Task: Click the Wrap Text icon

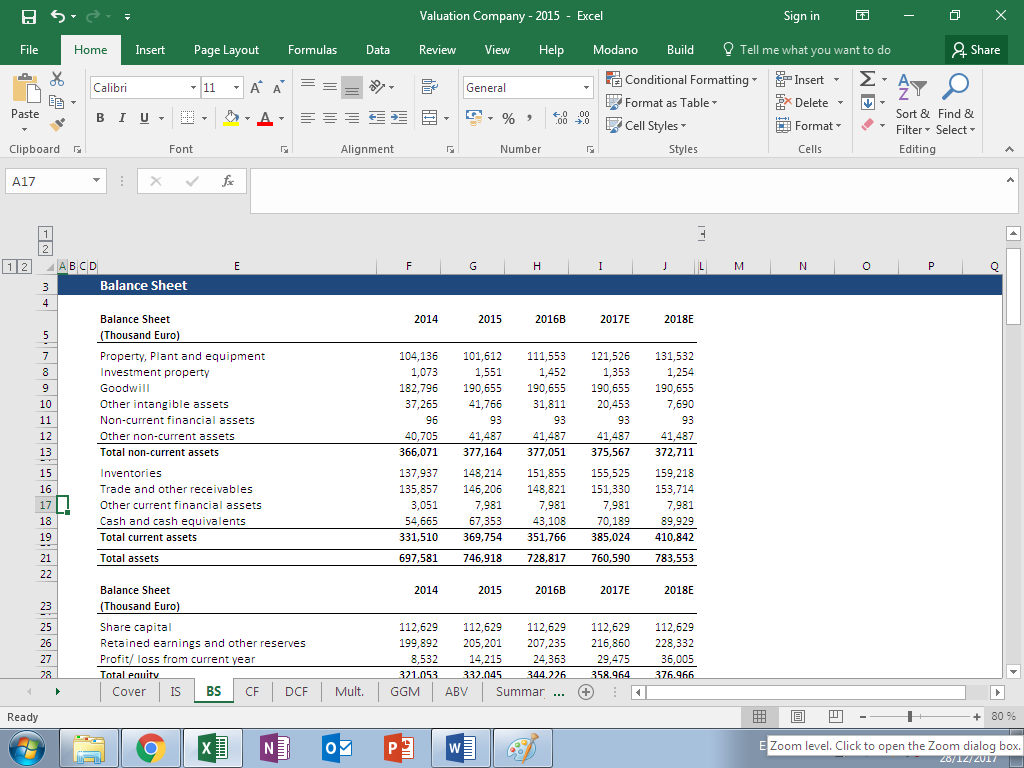Action: (430, 88)
